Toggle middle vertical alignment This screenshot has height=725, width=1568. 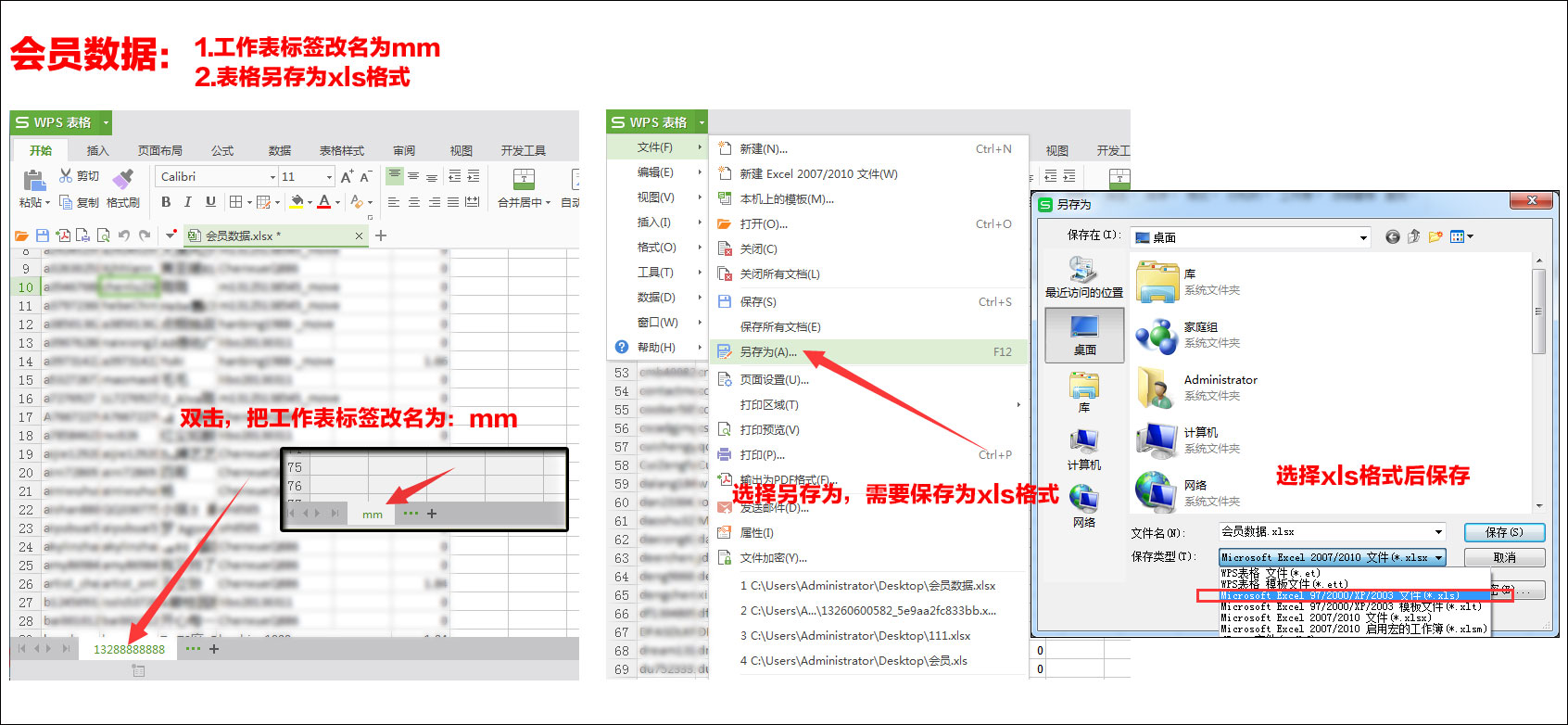[x=413, y=175]
